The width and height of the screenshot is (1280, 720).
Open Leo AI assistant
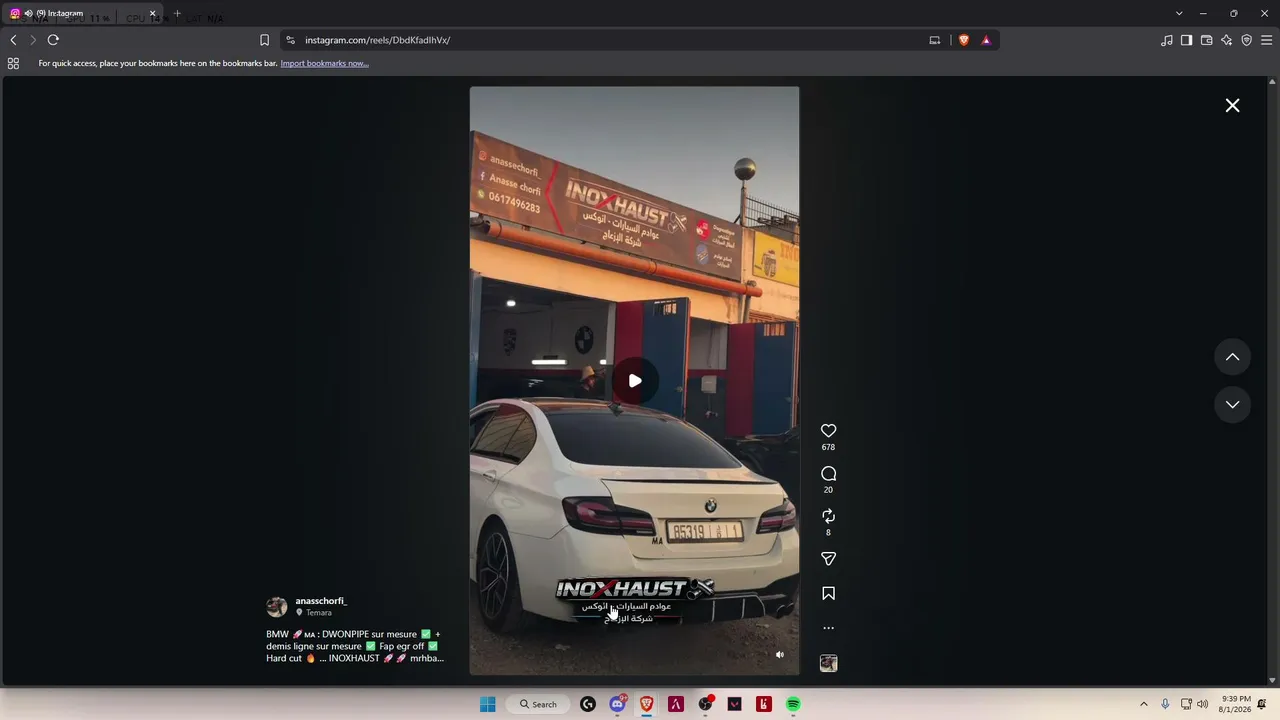(1226, 40)
